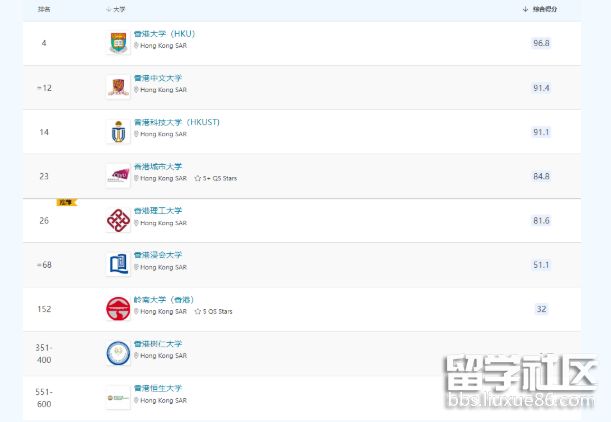The width and height of the screenshot is (611, 422).
Task: Open the Chinese University of Hong Kong crest
Action: pos(118,87)
